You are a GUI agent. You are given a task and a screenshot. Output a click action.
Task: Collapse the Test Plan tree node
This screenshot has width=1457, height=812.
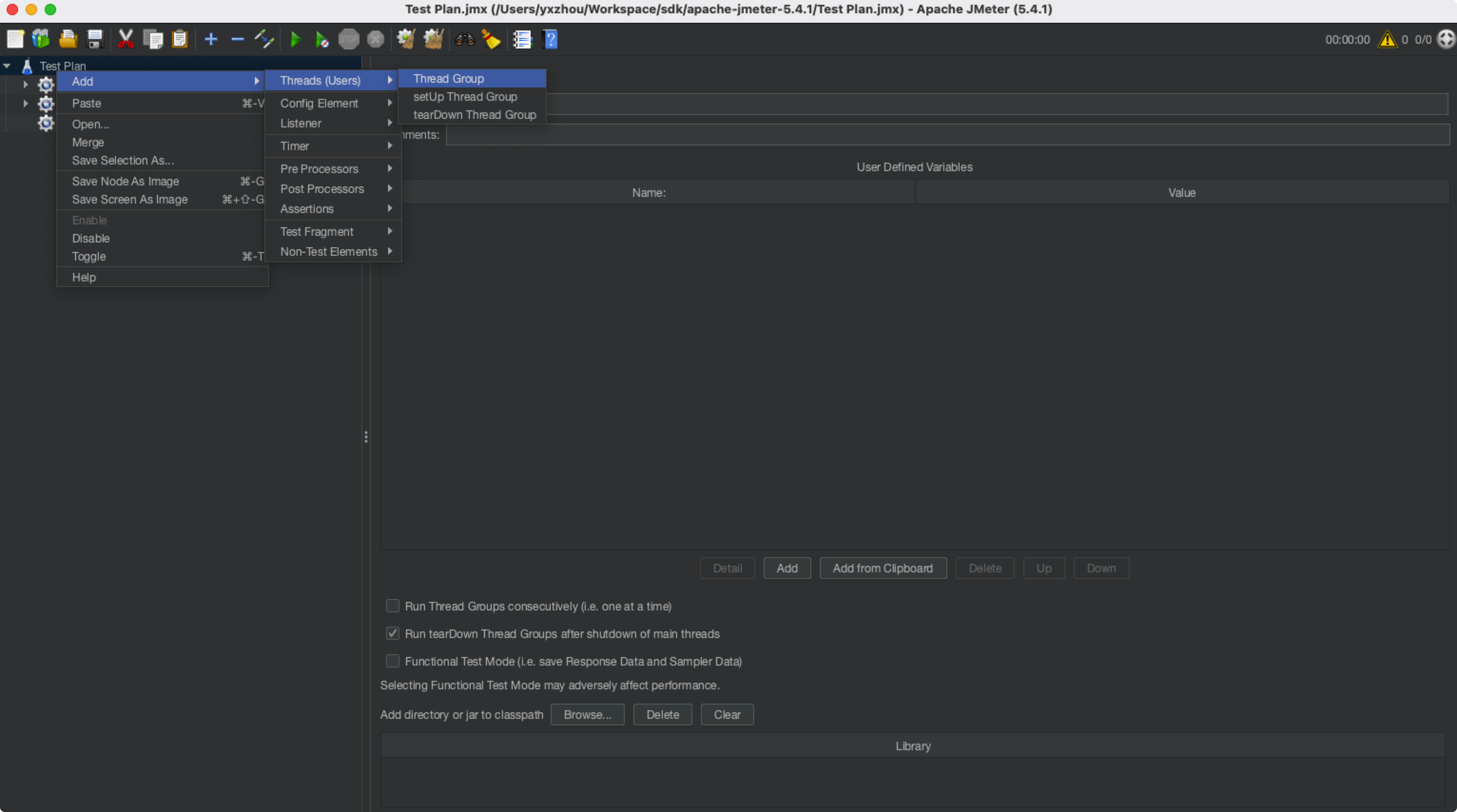7,66
